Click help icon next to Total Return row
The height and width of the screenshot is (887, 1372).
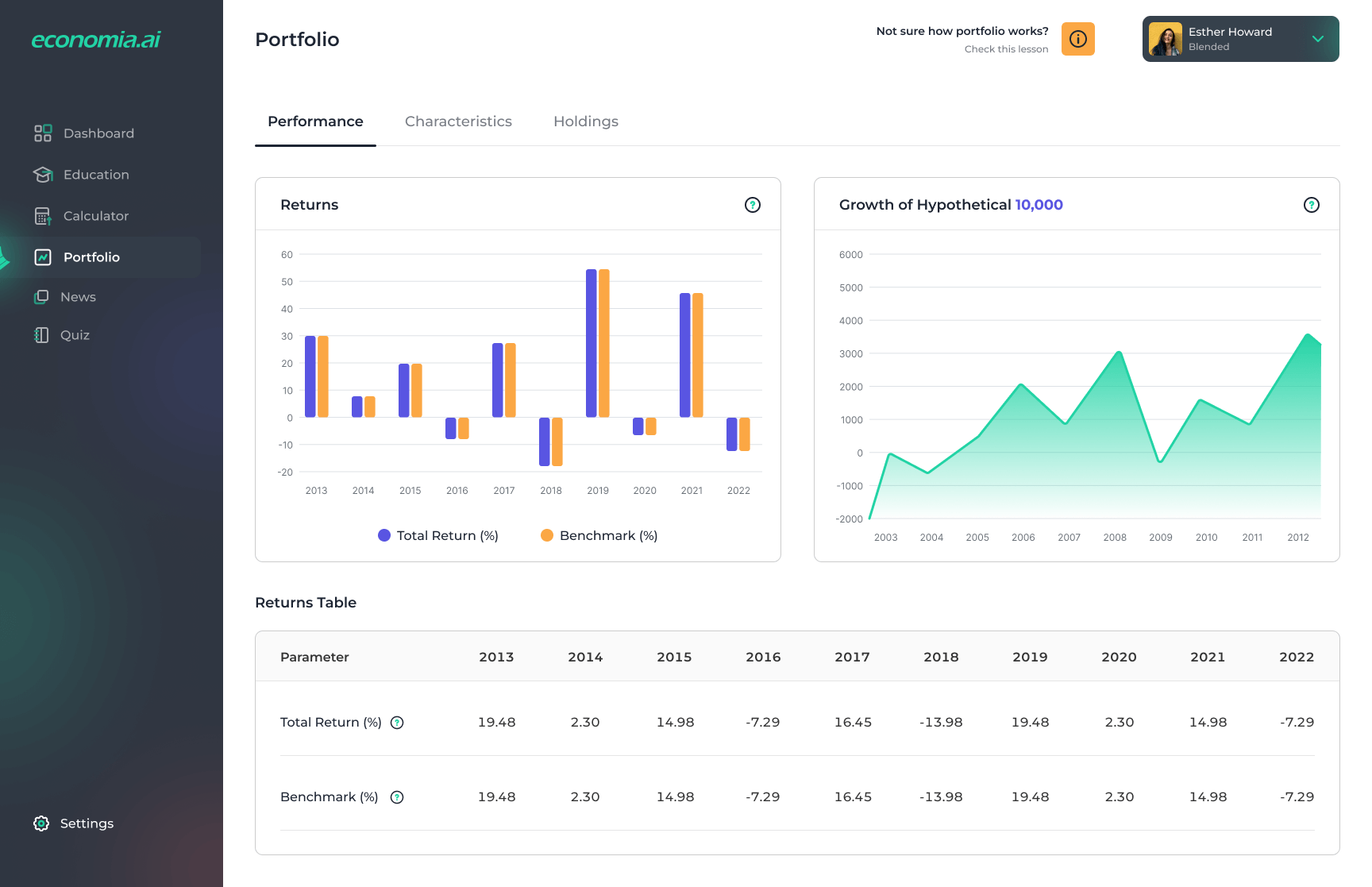[x=397, y=723]
